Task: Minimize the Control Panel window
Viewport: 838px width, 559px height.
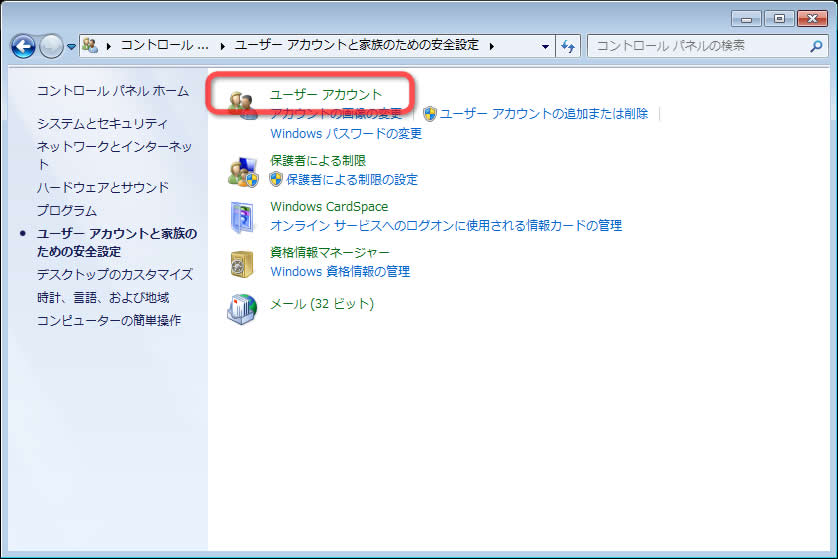Action: pyautogui.click(x=746, y=19)
